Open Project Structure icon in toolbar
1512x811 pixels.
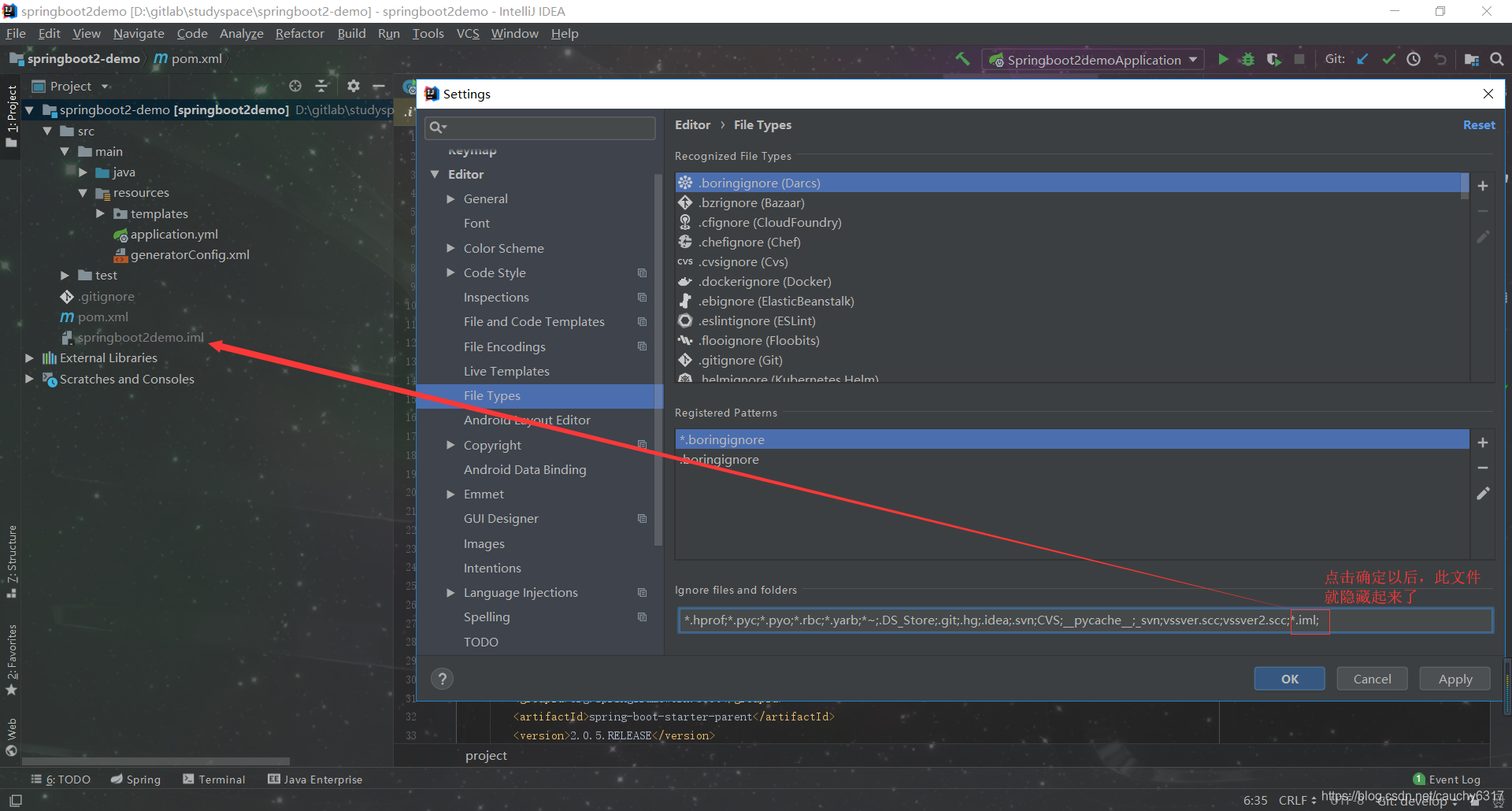point(1471,59)
